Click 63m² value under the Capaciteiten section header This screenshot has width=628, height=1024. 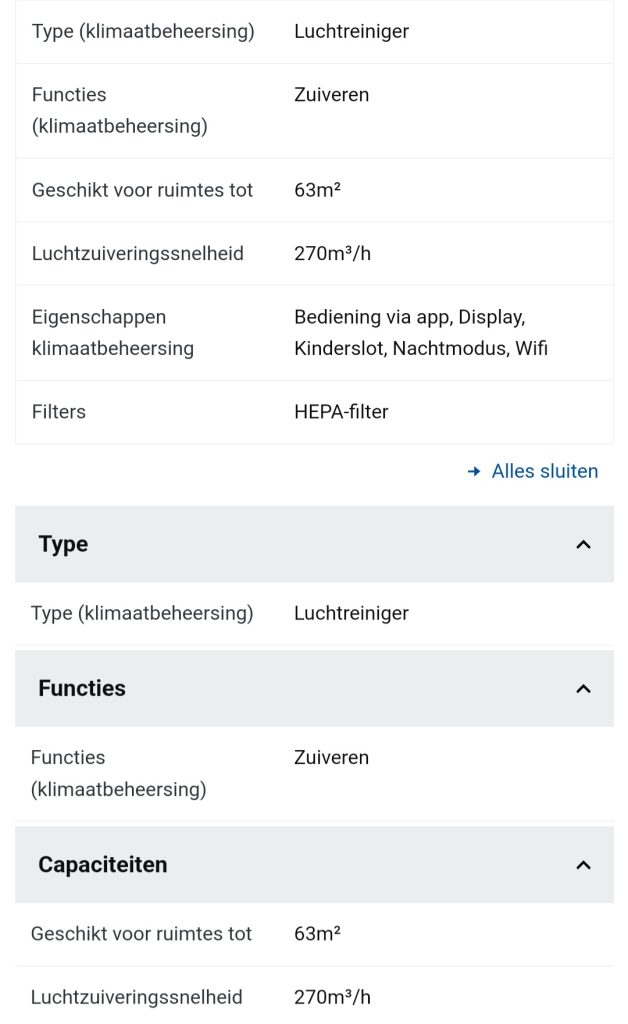click(317, 934)
